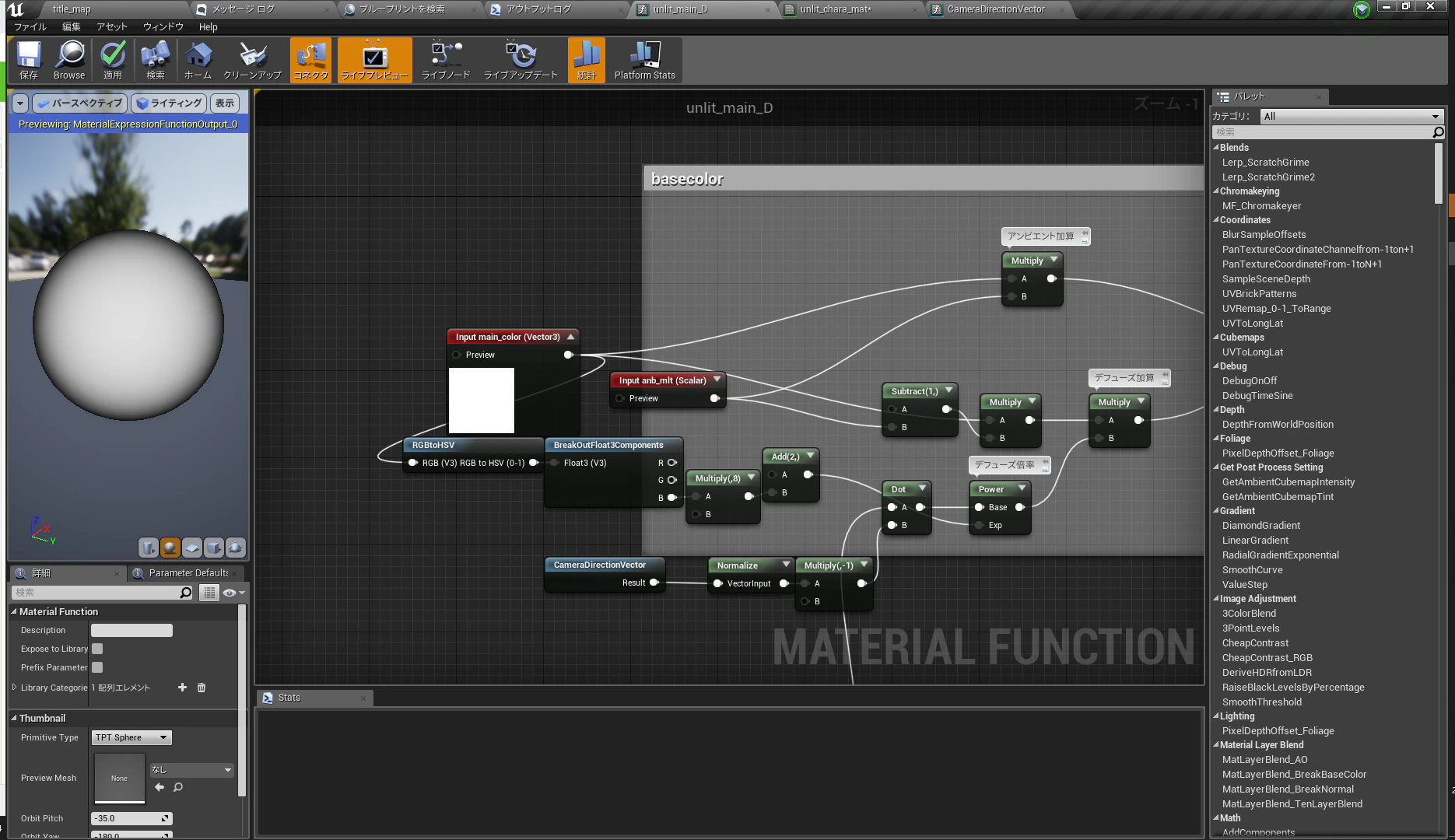
Task: Enable Prefix Parameter Names checkbox
Action: 97,667
